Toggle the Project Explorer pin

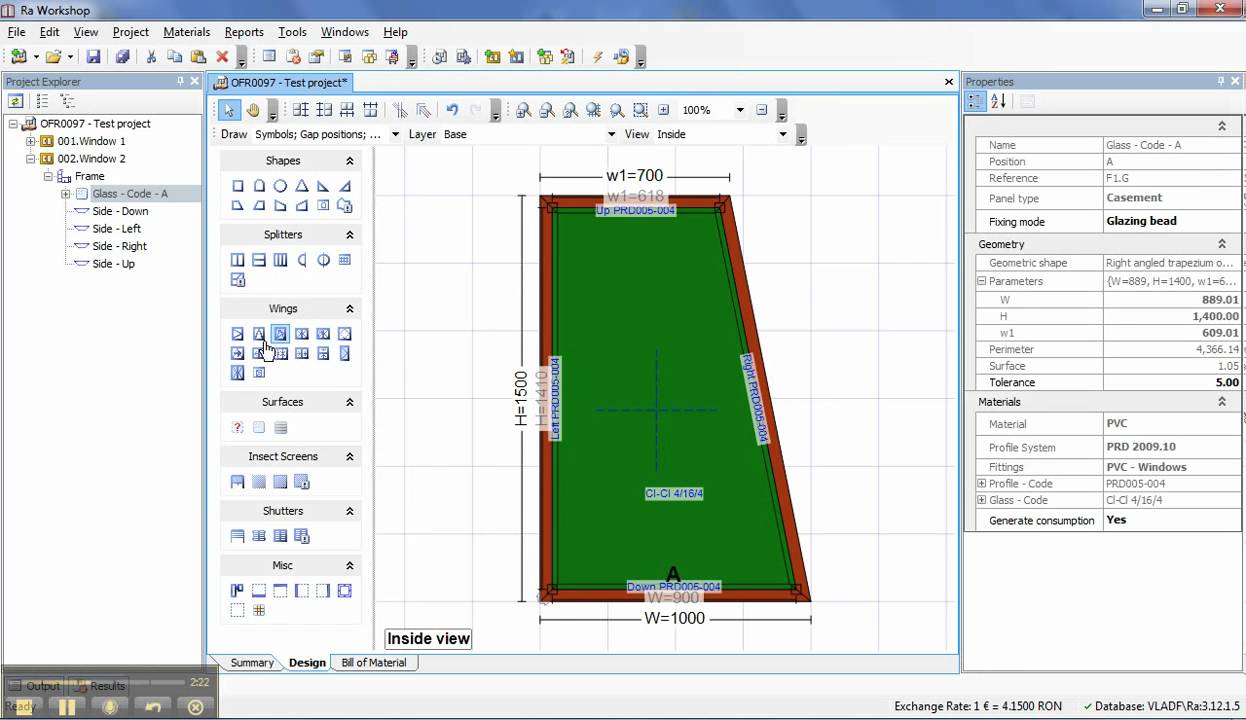tap(181, 82)
